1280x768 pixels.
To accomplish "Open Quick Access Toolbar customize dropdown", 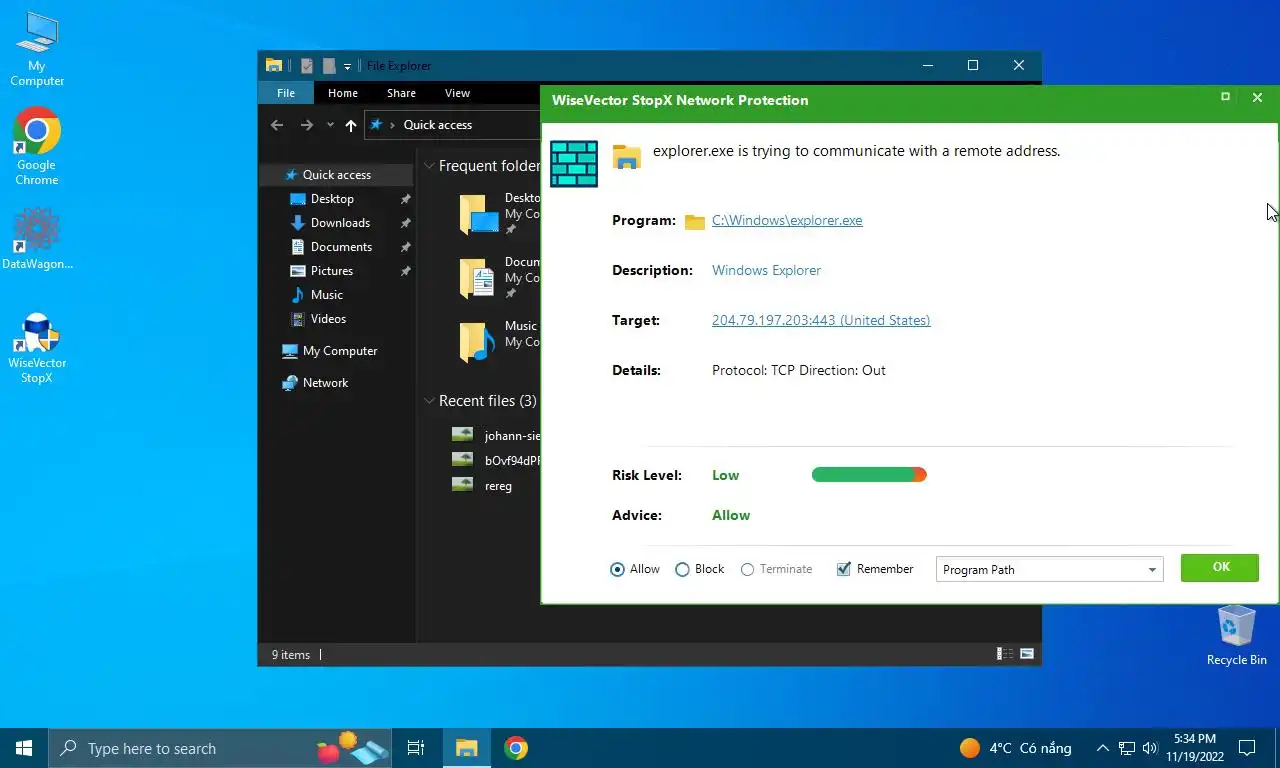I will coord(347,66).
